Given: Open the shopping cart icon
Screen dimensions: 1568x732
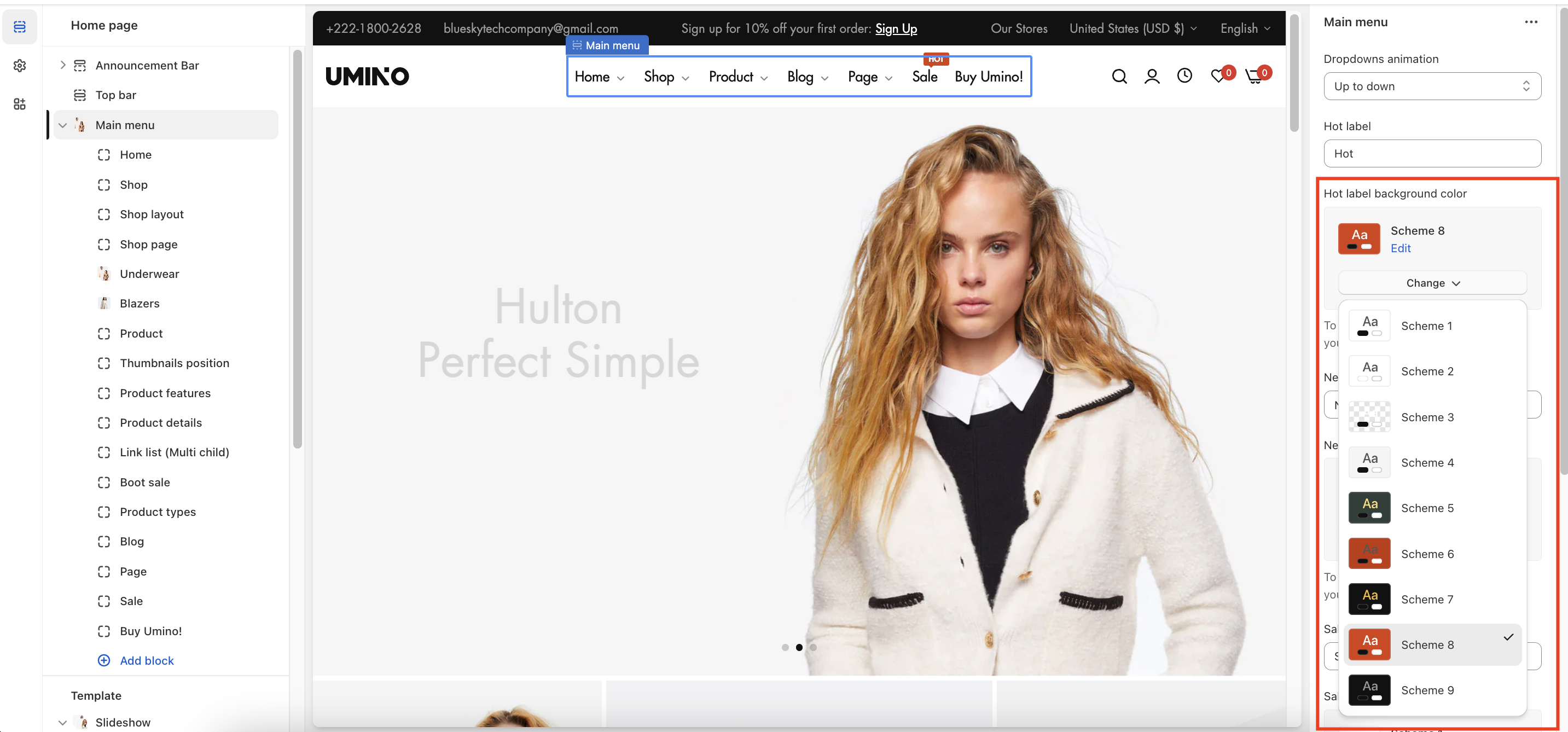Looking at the screenshot, I should click(1254, 76).
